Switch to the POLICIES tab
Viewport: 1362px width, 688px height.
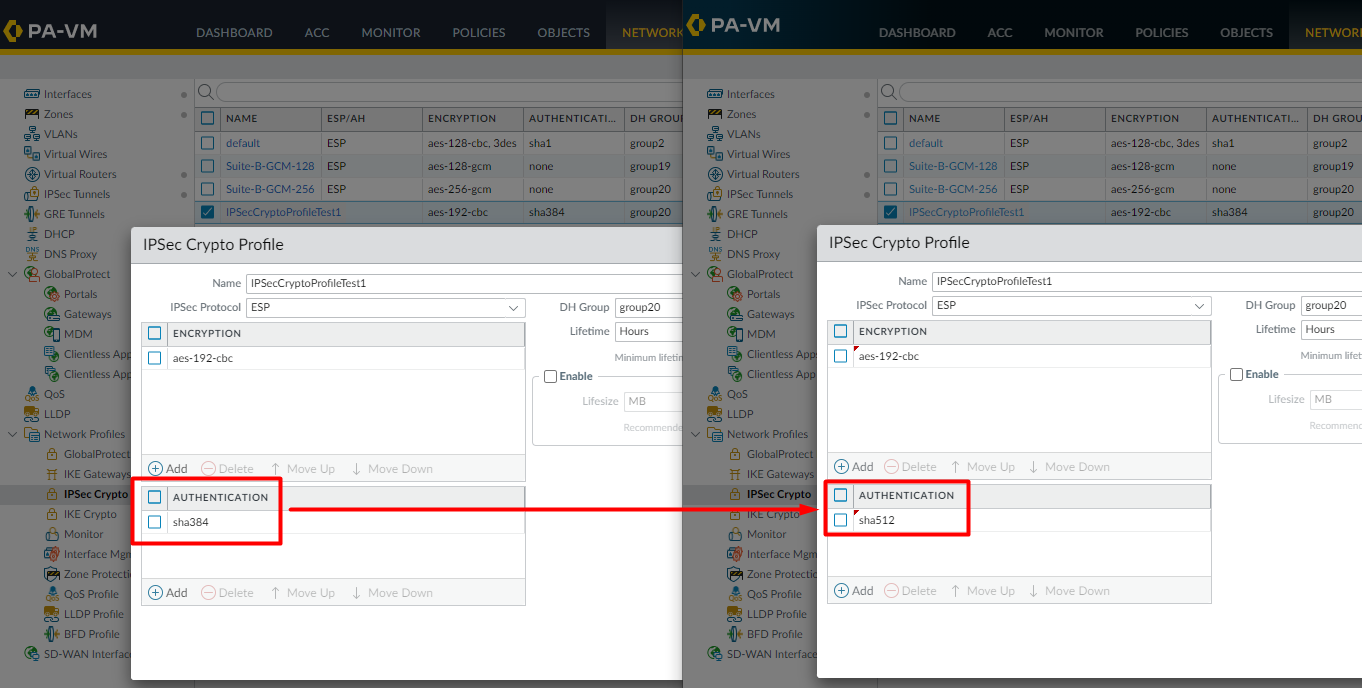point(478,32)
